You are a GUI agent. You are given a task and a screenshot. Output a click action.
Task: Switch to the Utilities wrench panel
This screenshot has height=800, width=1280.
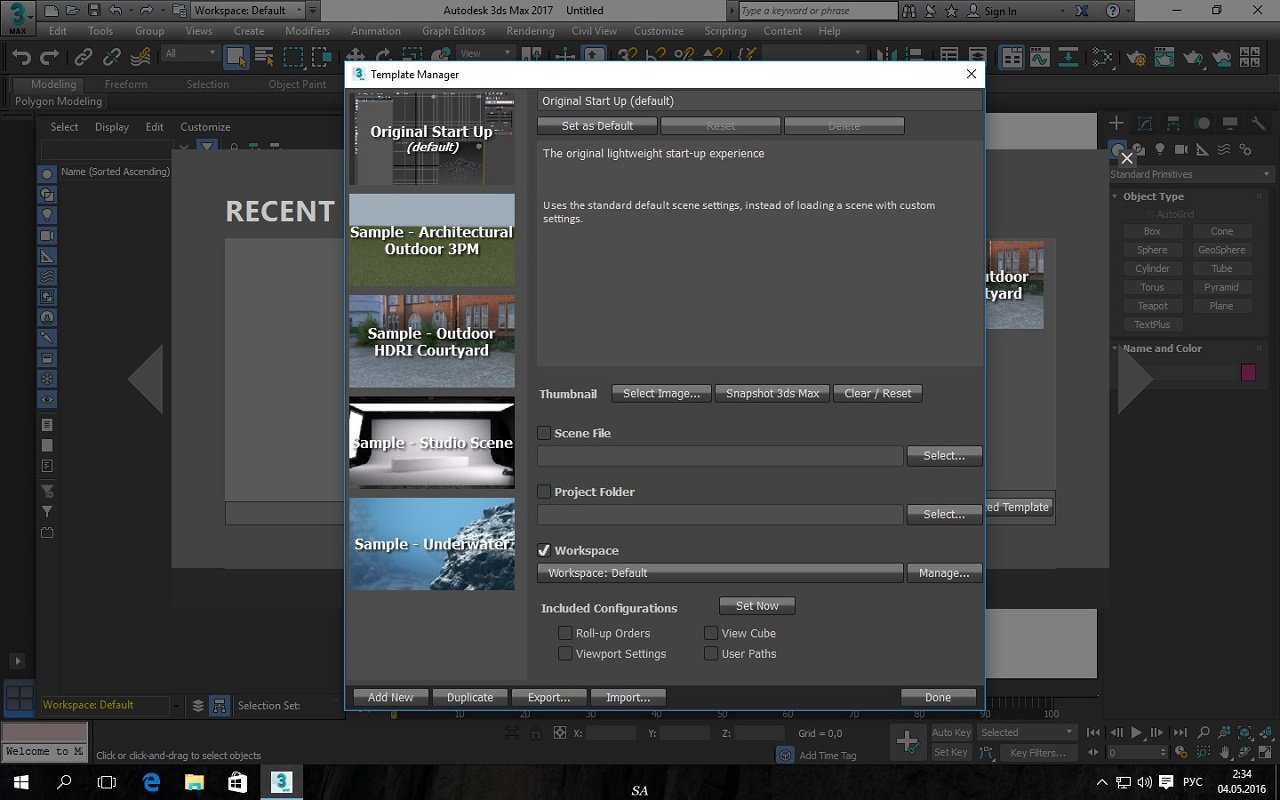click(1258, 123)
